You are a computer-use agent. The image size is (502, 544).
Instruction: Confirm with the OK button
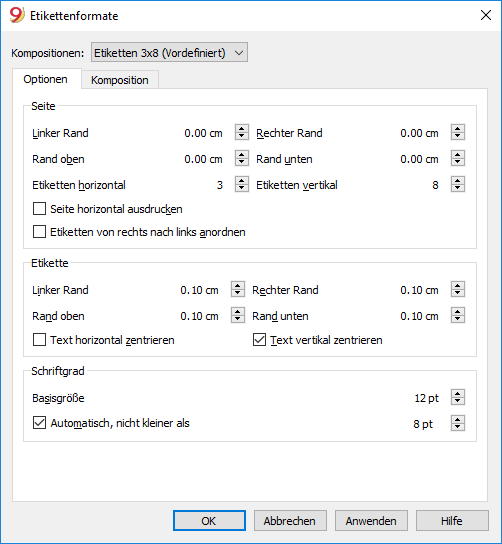pyautogui.click(x=209, y=520)
